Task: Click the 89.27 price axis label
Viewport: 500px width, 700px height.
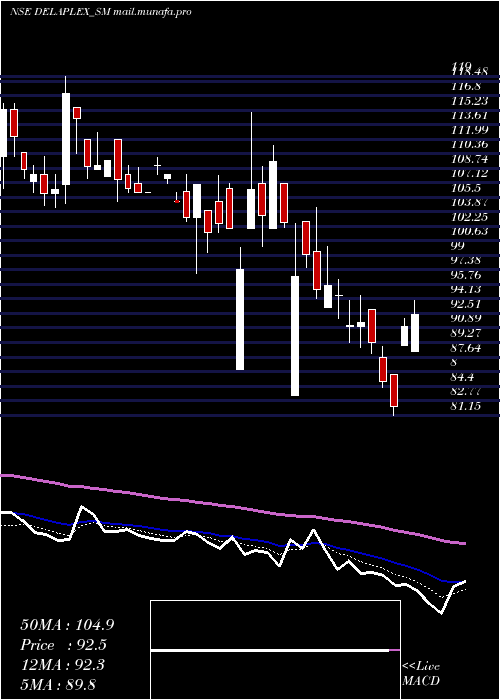Action: (x=467, y=333)
